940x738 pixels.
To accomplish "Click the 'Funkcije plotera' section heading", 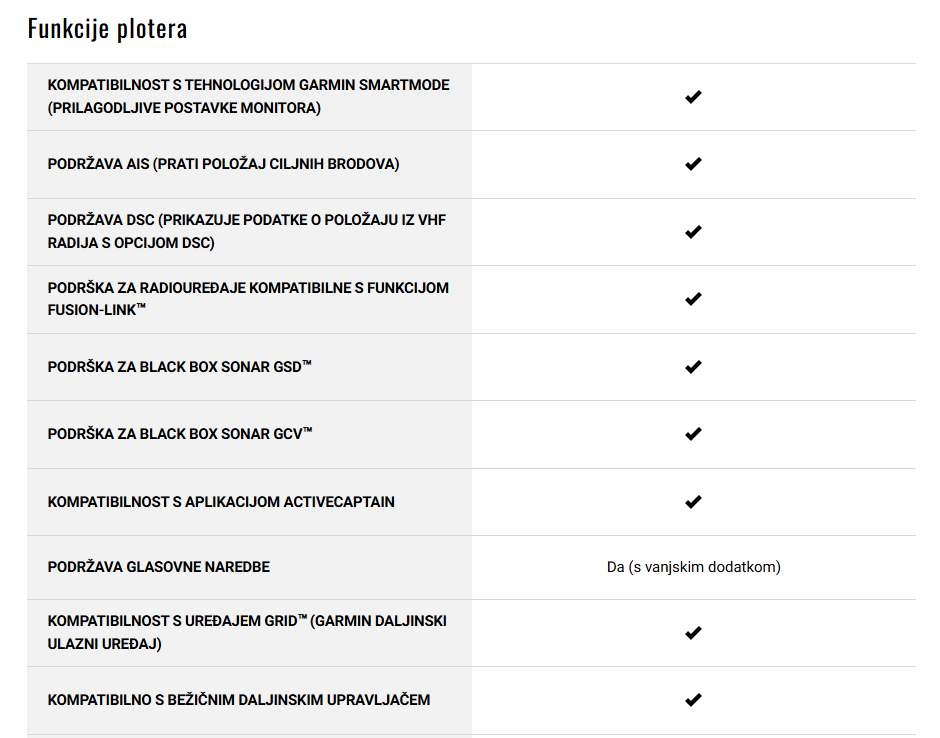I will point(107,28).
